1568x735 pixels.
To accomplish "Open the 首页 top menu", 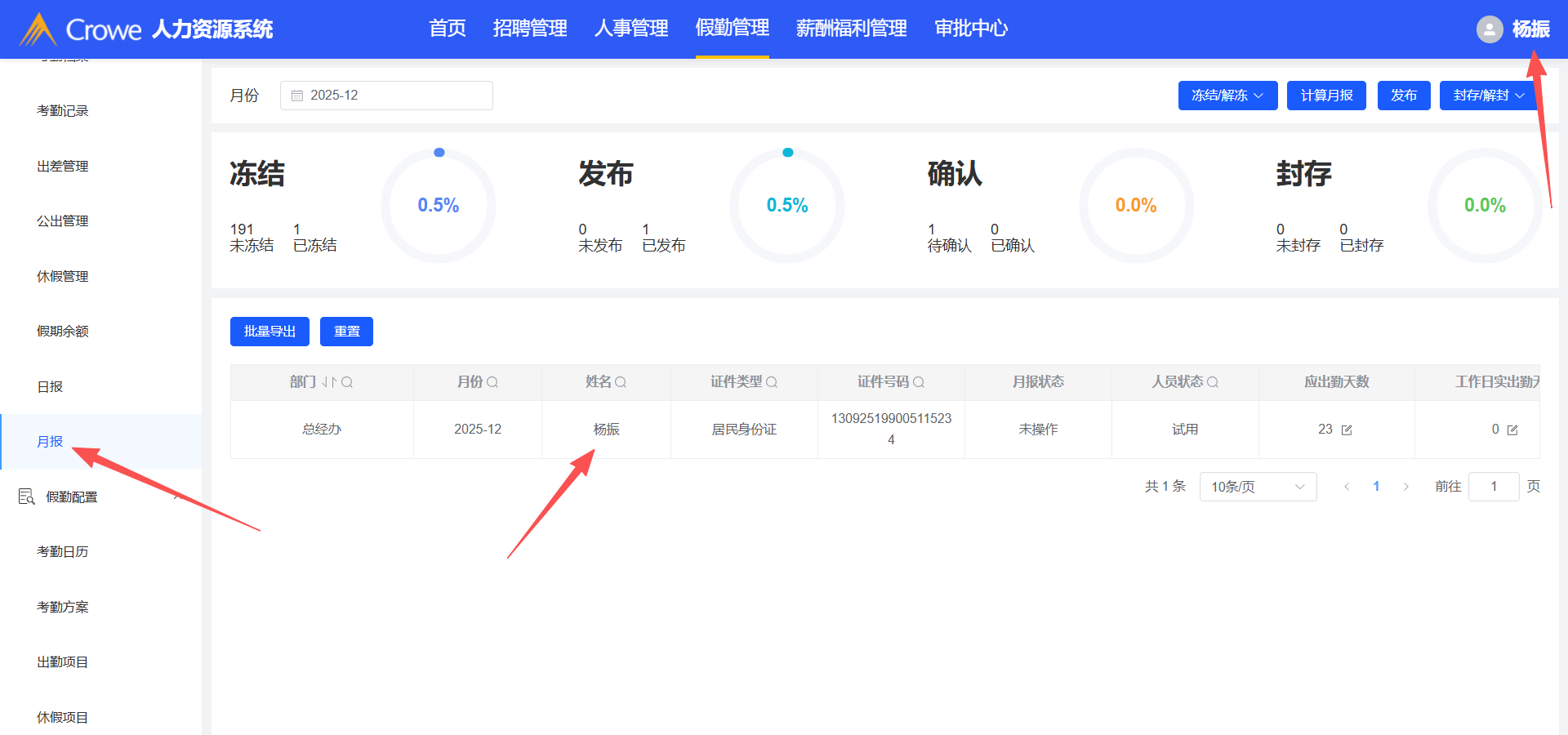I will (x=448, y=29).
